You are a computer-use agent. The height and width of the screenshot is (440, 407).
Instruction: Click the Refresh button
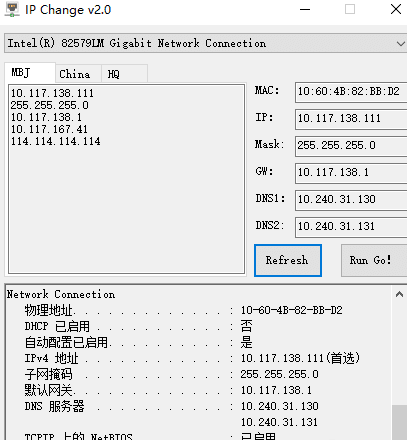(x=288, y=260)
